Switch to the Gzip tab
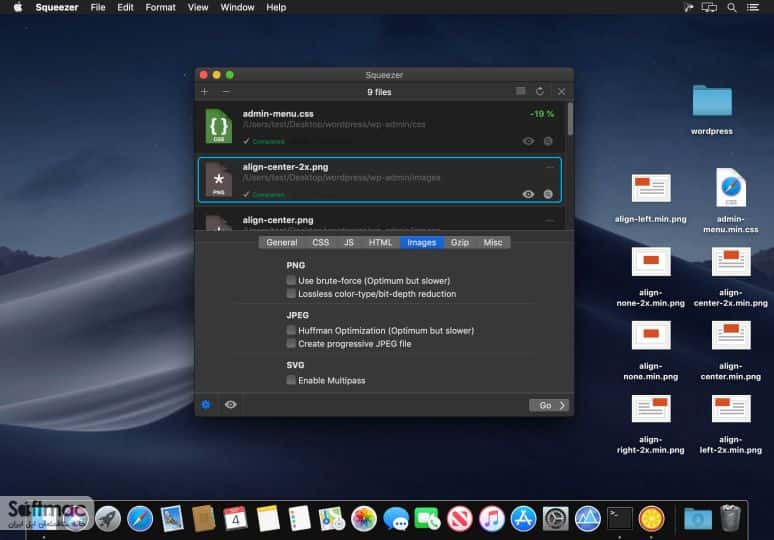The image size is (774, 540). pyautogui.click(x=460, y=242)
